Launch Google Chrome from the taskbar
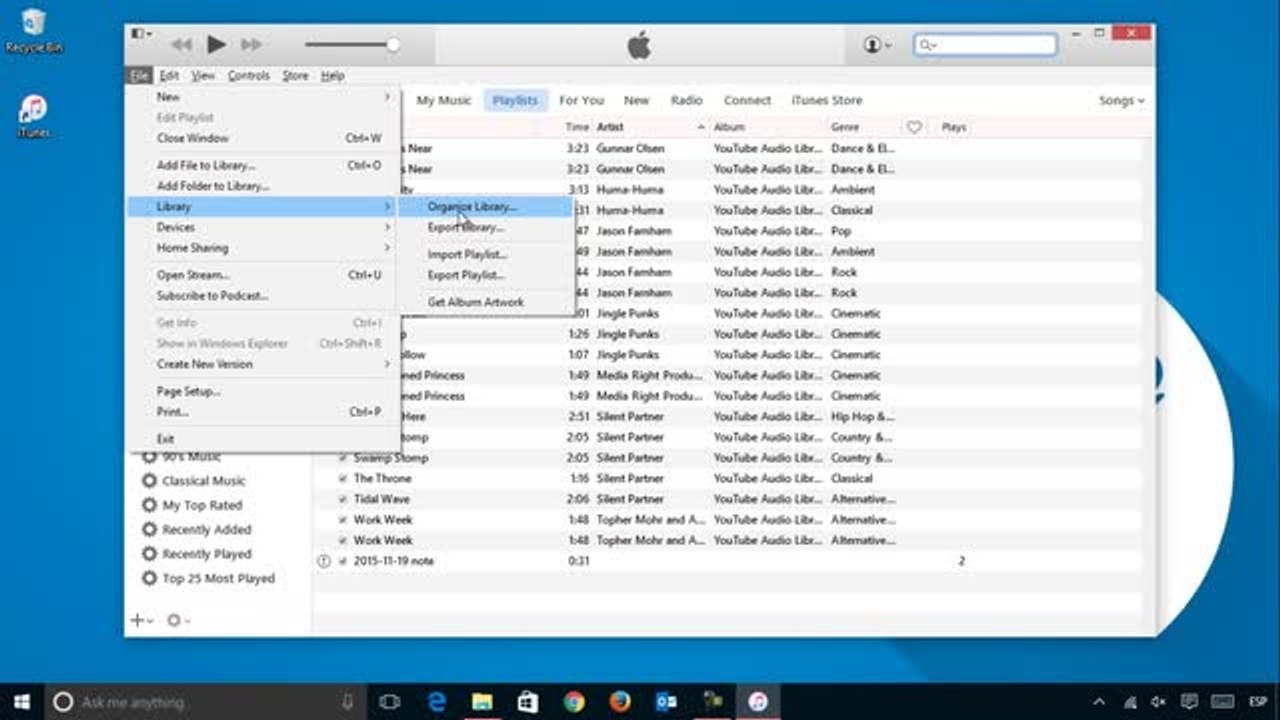Image resolution: width=1280 pixels, height=720 pixels. (x=574, y=702)
